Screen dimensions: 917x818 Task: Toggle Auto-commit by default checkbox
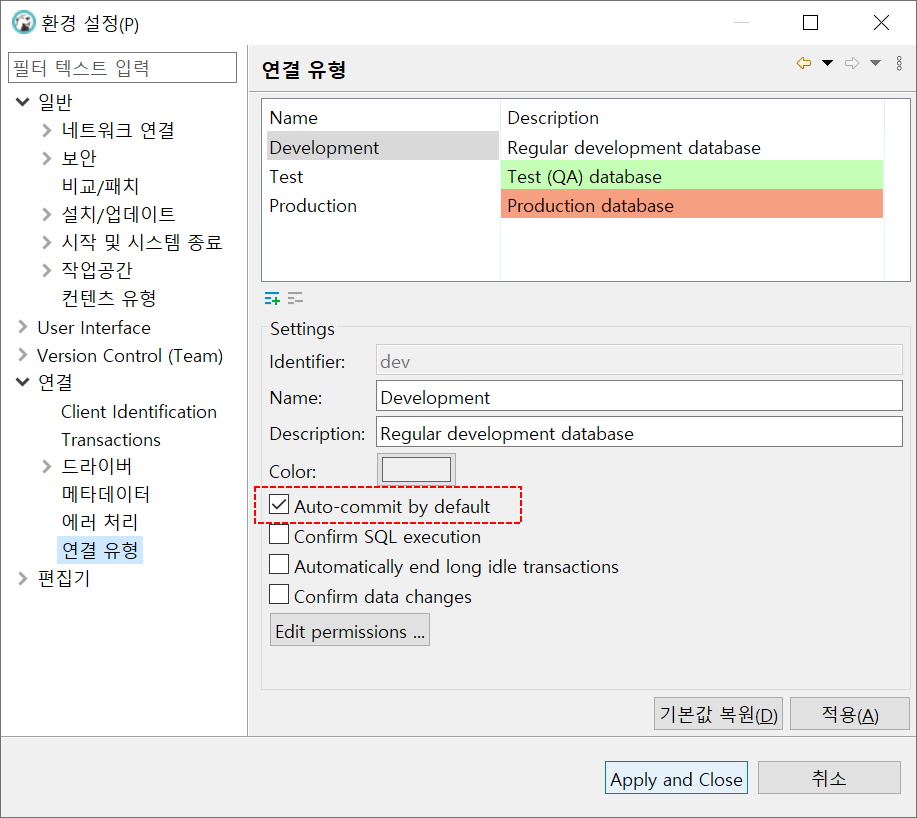coord(279,505)
